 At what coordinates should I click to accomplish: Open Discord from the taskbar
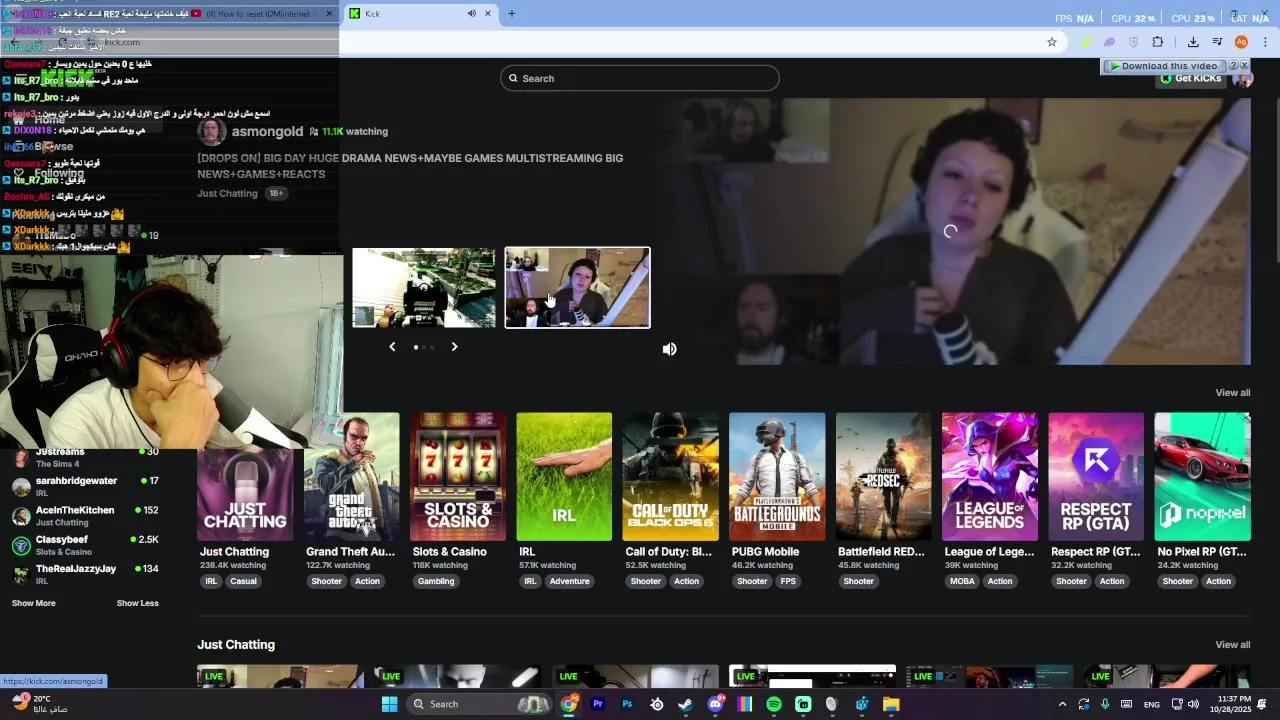coord(715,704)
